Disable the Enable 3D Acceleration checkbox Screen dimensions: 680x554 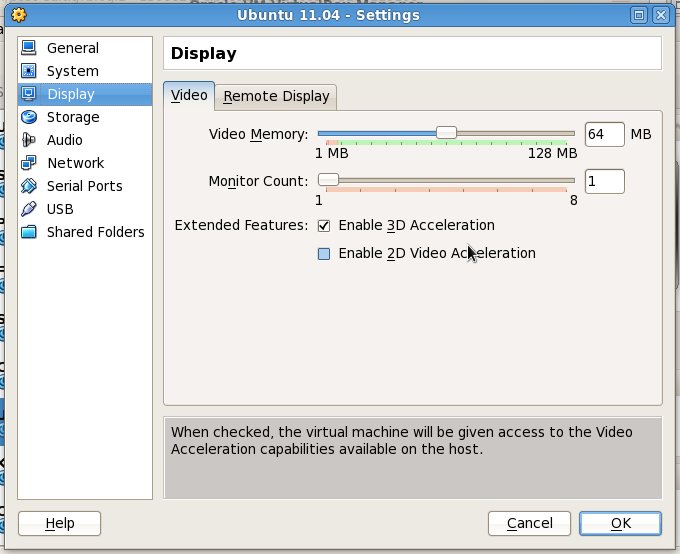click(x=324, y=225)
